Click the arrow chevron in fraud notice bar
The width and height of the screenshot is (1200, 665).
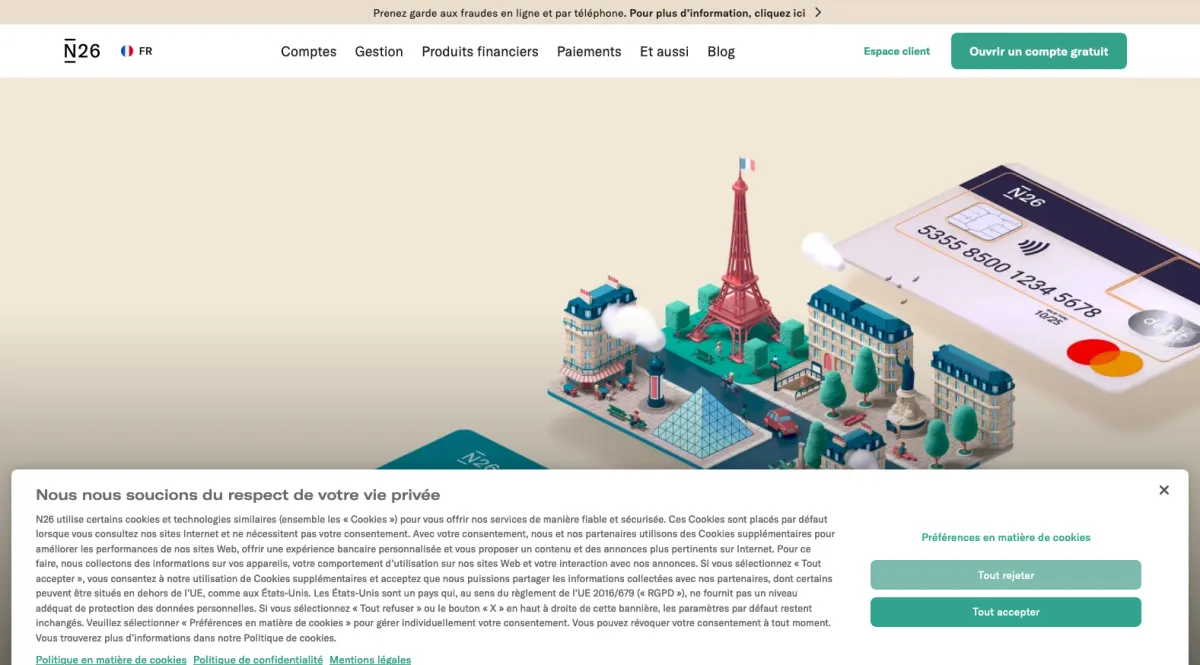pos(818,13)
